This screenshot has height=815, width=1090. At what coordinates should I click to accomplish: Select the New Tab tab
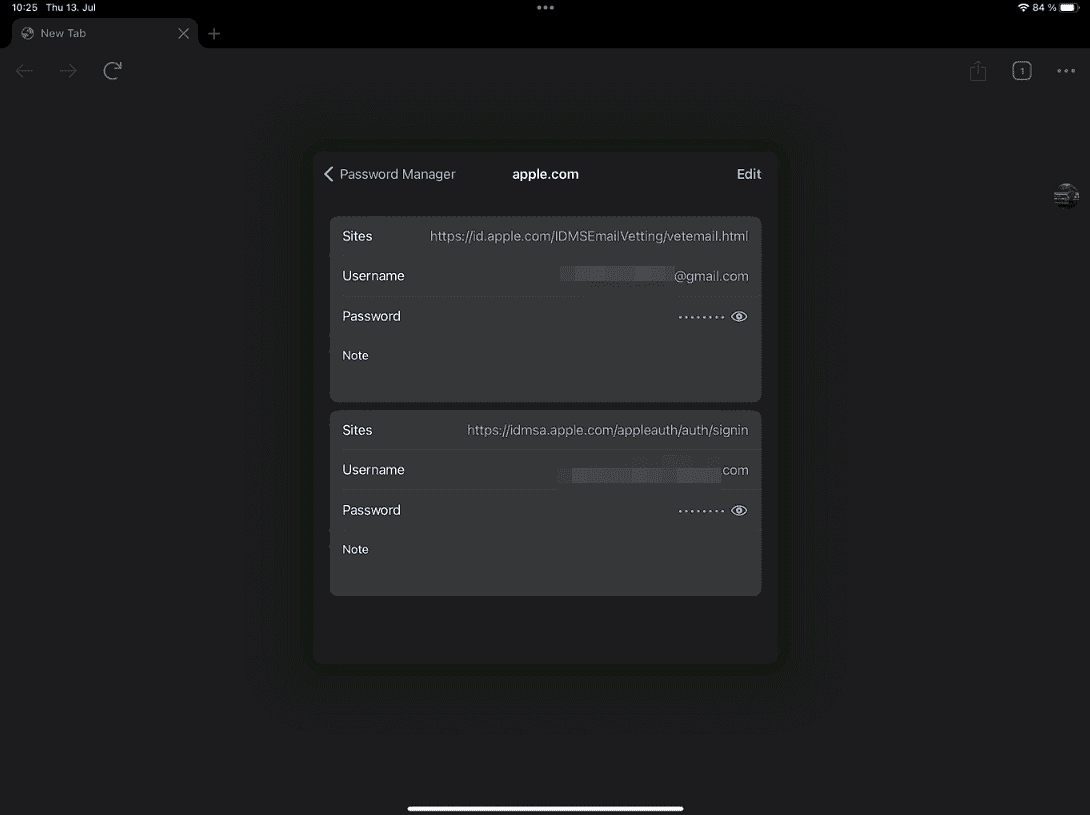[104, 33]
